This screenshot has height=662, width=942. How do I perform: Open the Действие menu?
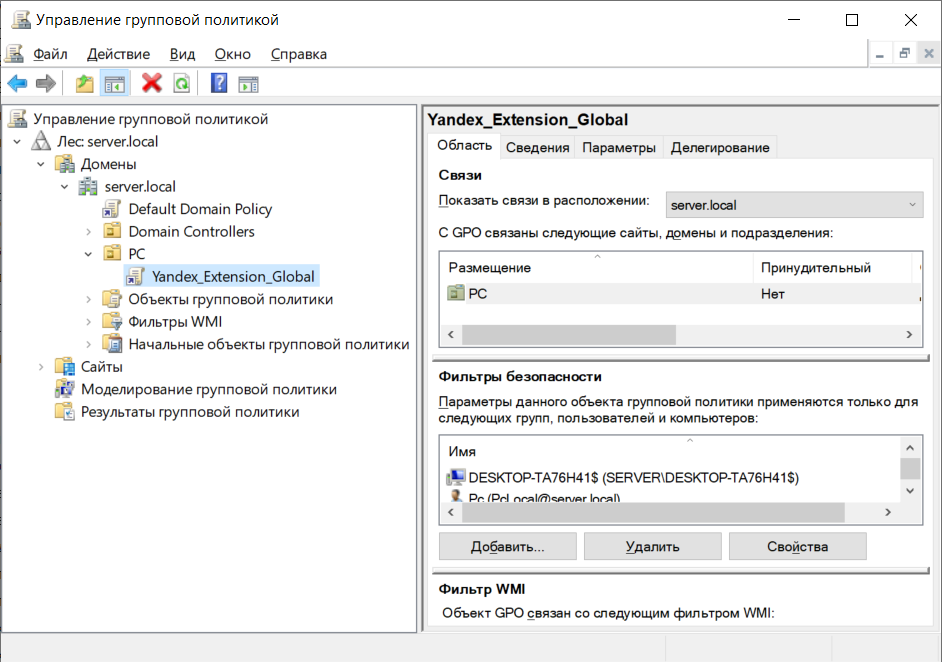(118, 54)
